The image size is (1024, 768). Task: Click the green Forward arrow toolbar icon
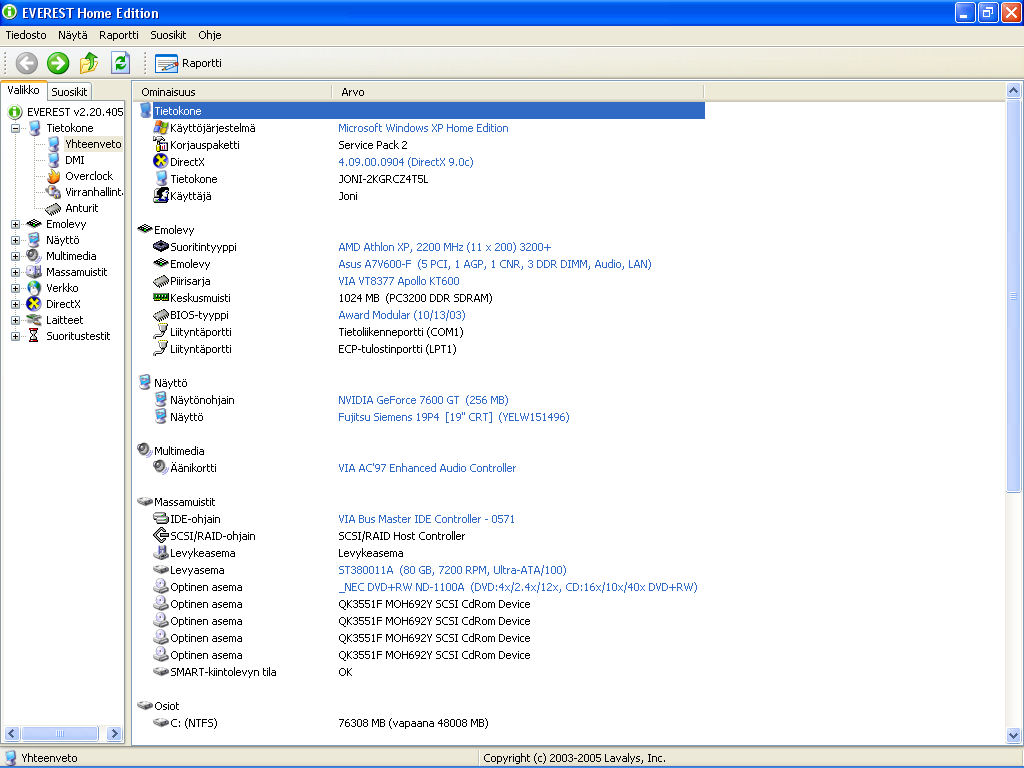[58, 63]
